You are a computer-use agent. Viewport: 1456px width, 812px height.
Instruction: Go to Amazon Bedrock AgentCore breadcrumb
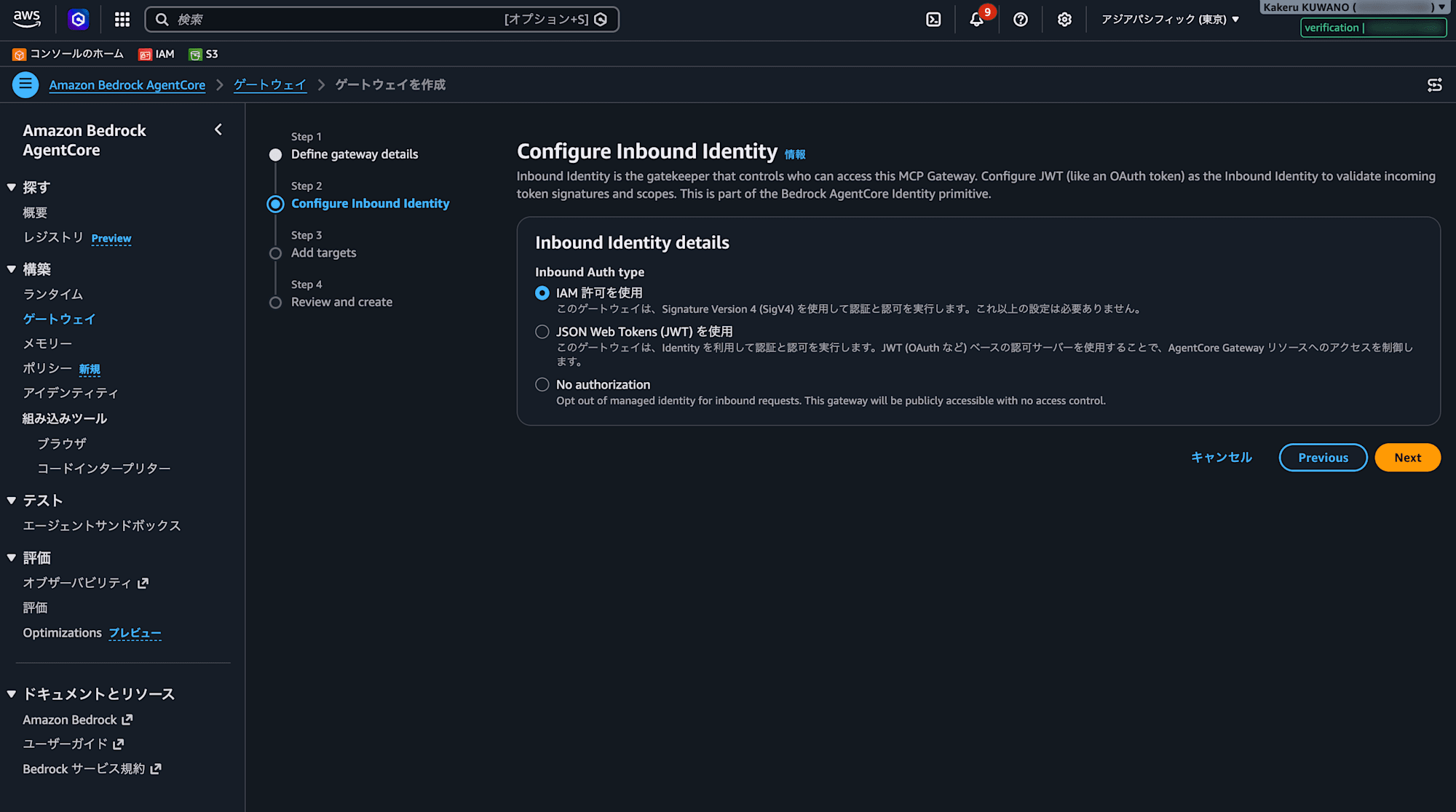pos(127,85)
